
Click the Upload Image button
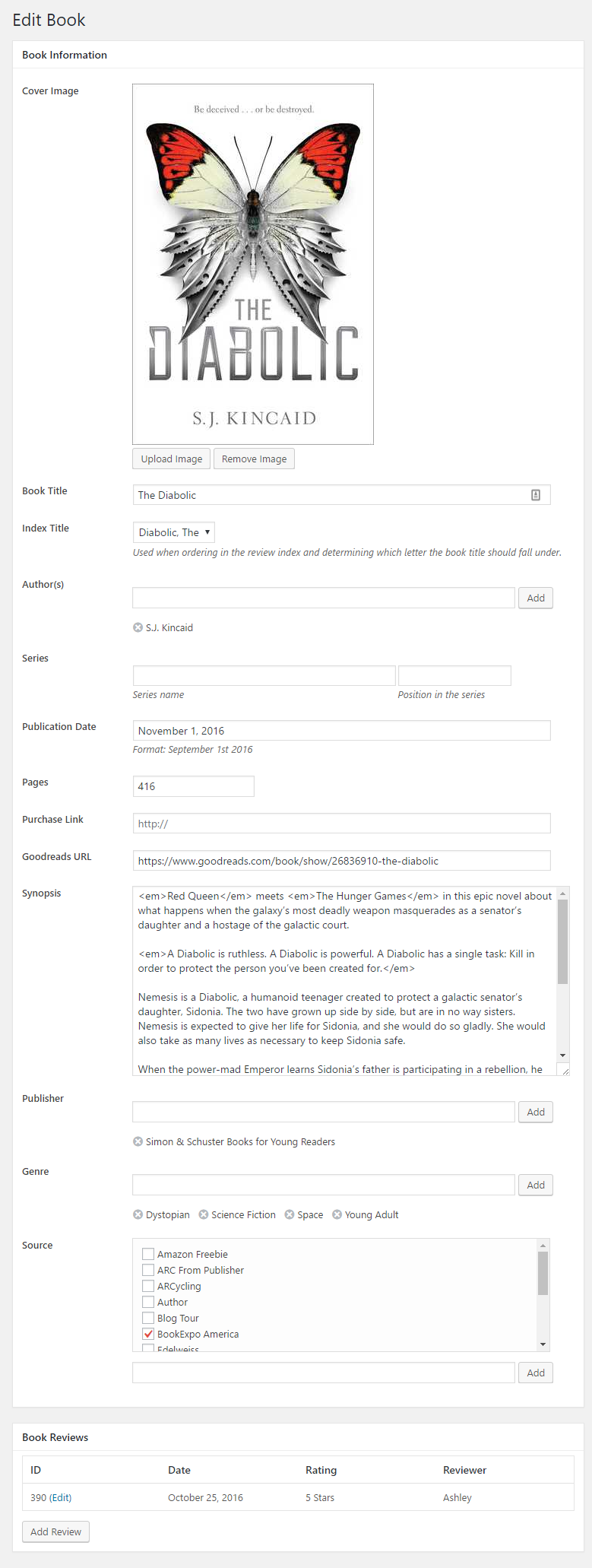tap(172, 459)
